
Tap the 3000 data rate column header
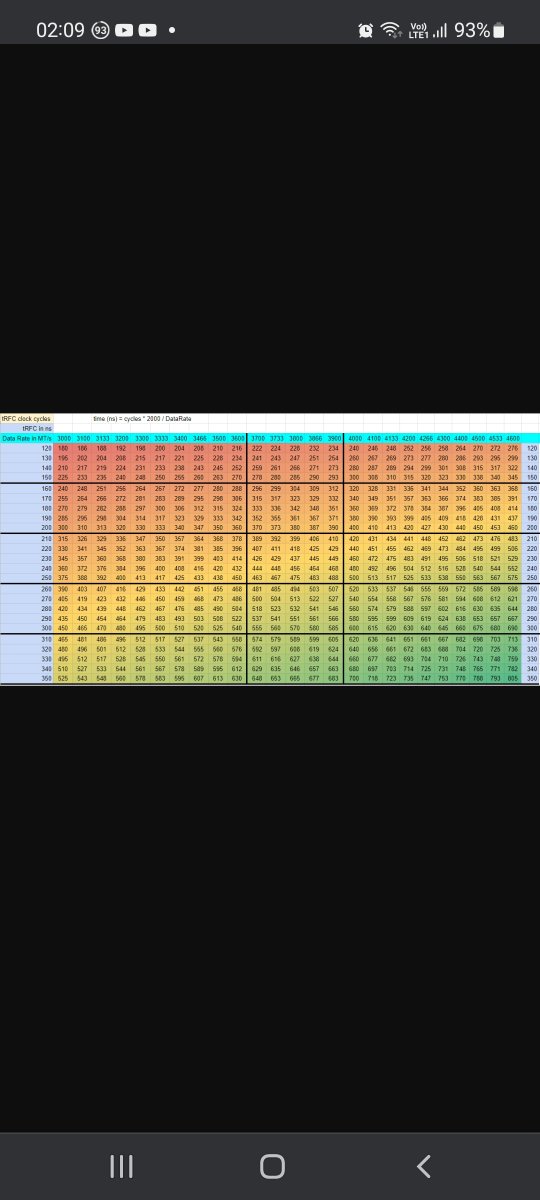64,438
